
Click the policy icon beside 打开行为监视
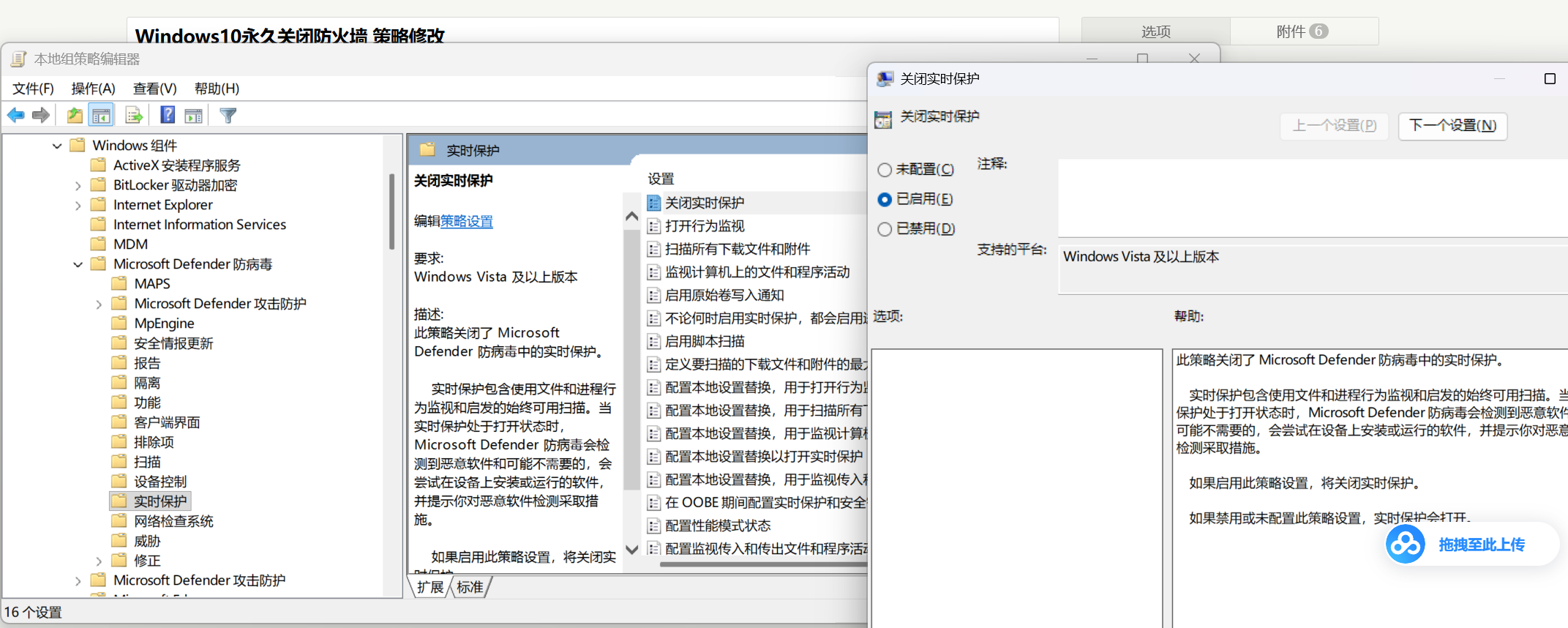tap(654, 226)
